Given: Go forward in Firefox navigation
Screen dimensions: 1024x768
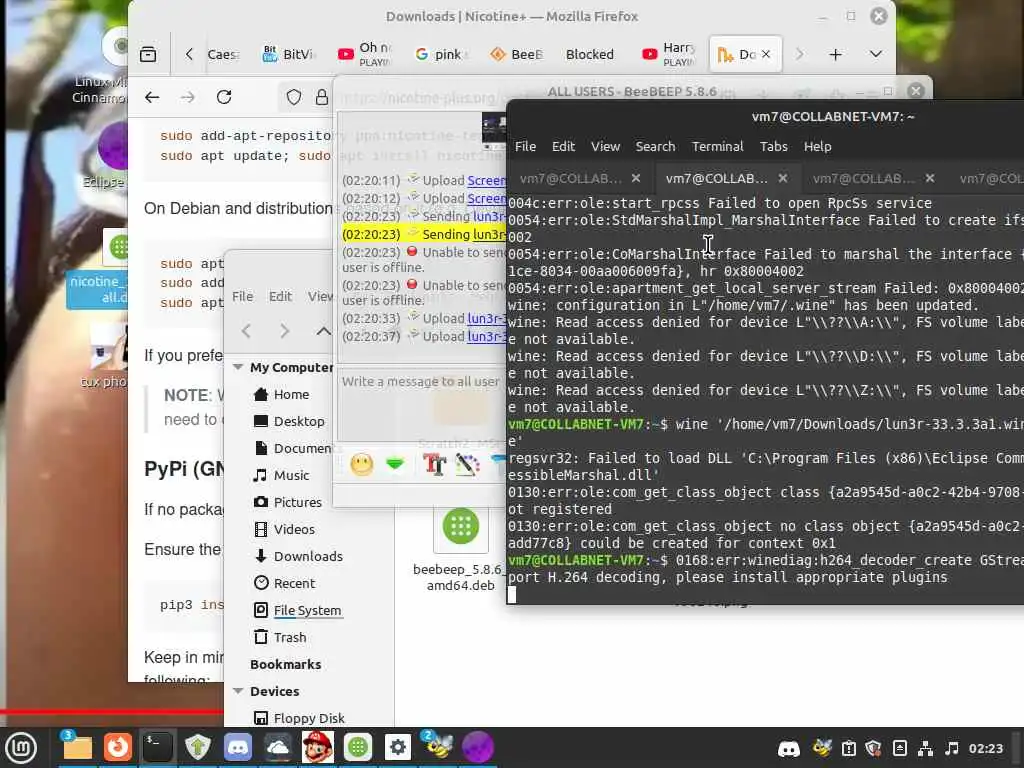Looking at the screenshot, I should coord(188,97).
